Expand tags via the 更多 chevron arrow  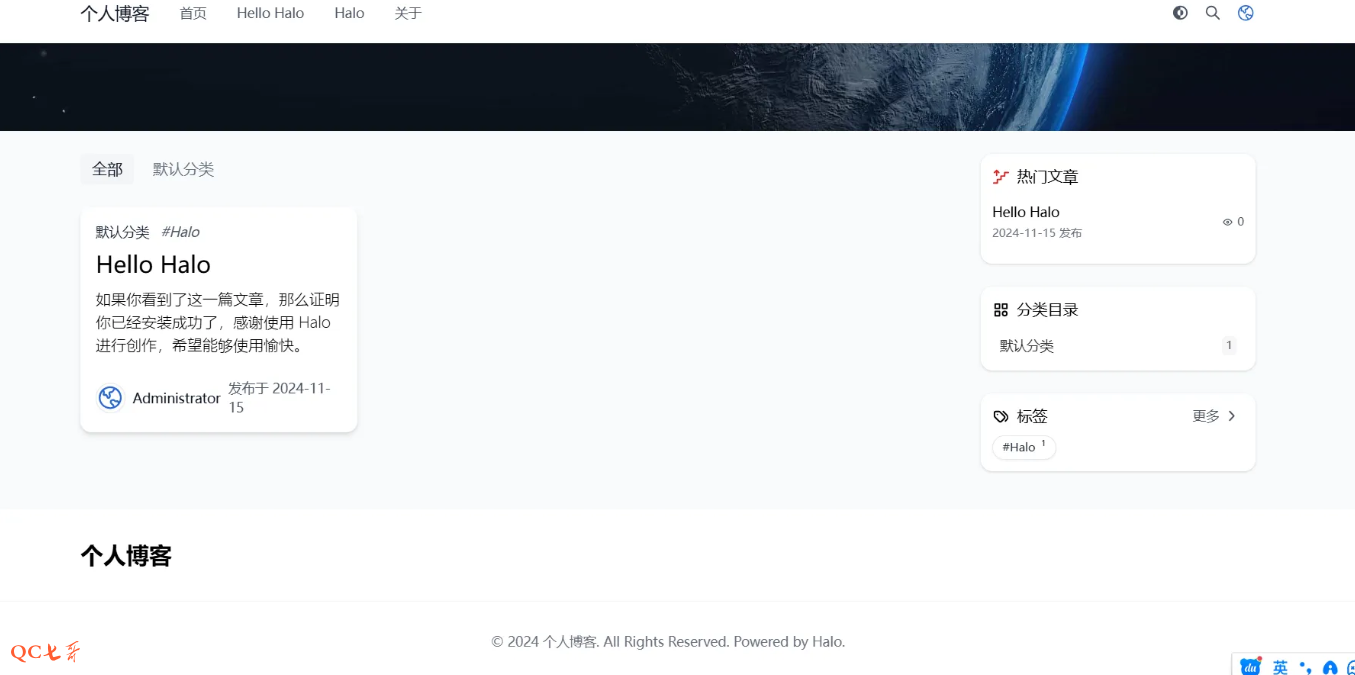coord(1232,416)
